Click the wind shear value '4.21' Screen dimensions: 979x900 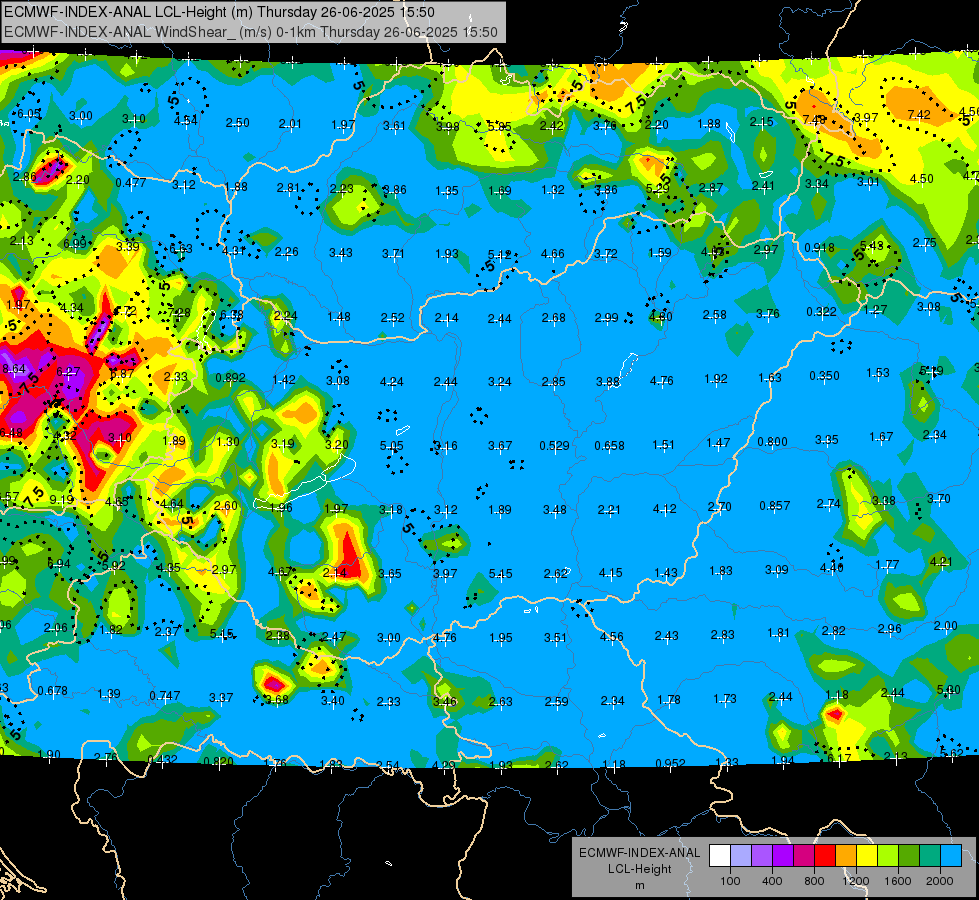(x=941, y=561)
